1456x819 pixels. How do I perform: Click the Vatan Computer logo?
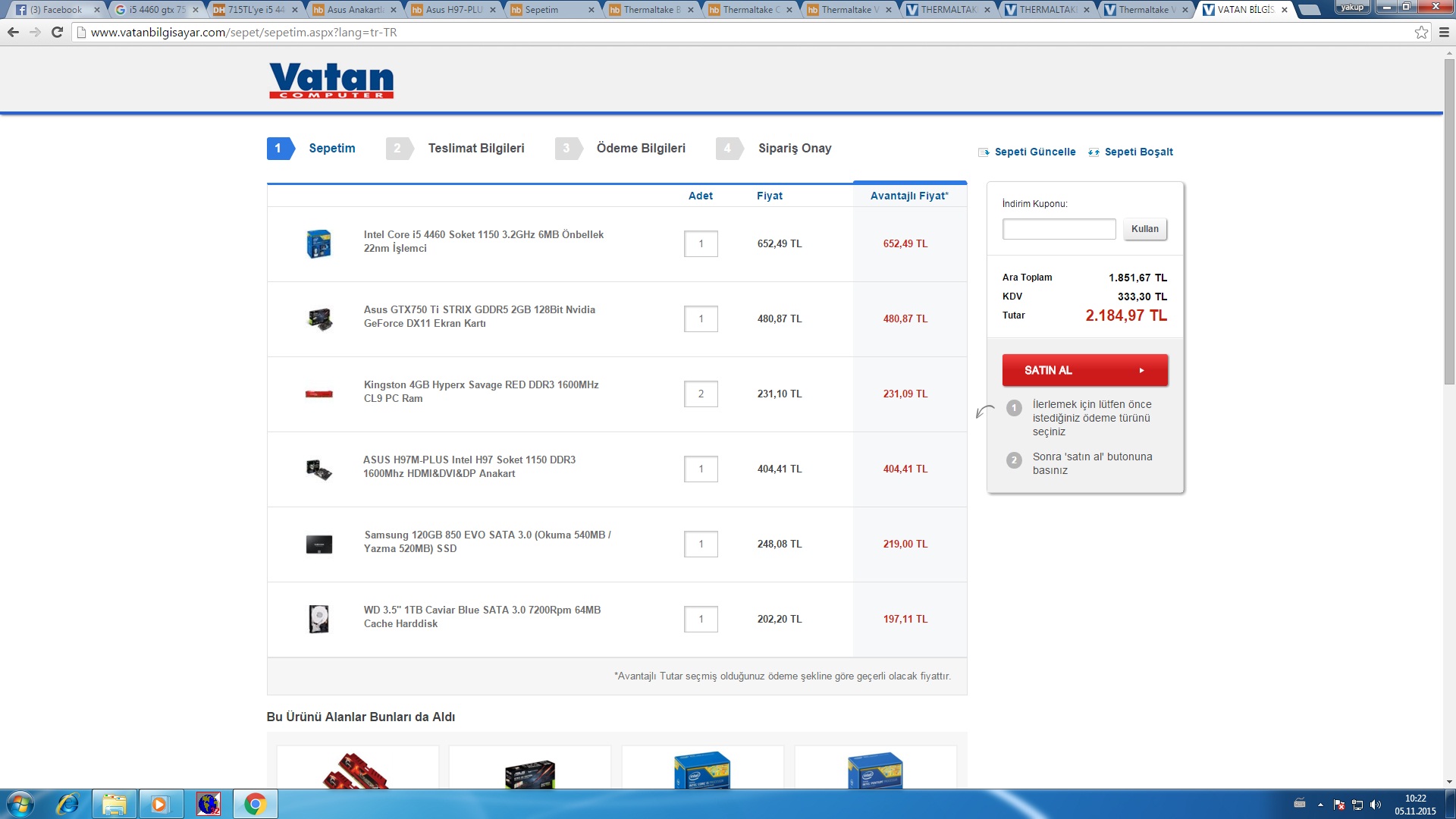pyautogui.click(x=331, y=80)
